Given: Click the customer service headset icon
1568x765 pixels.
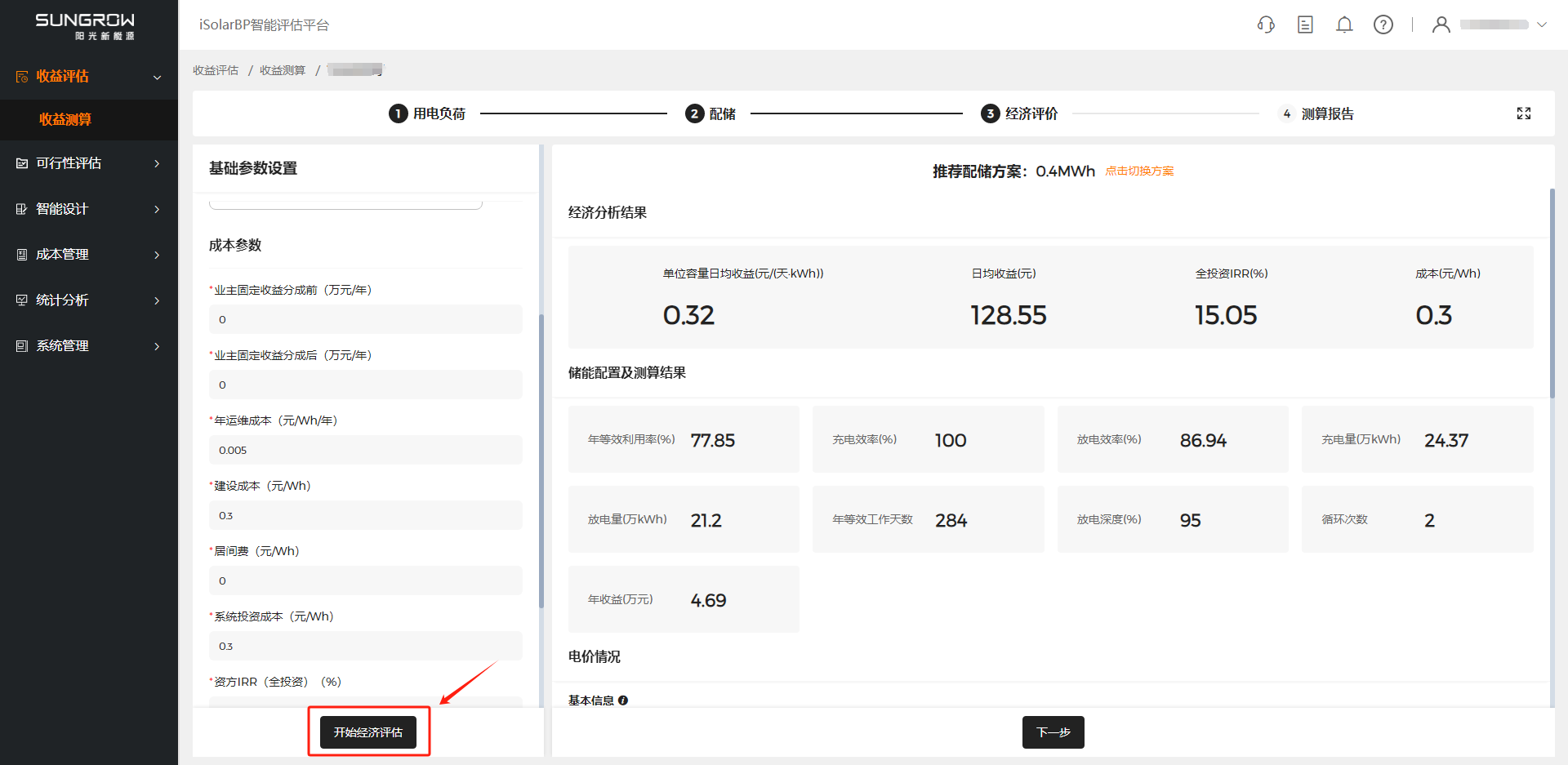Looking at the screenshot, I should point(1266,24).
